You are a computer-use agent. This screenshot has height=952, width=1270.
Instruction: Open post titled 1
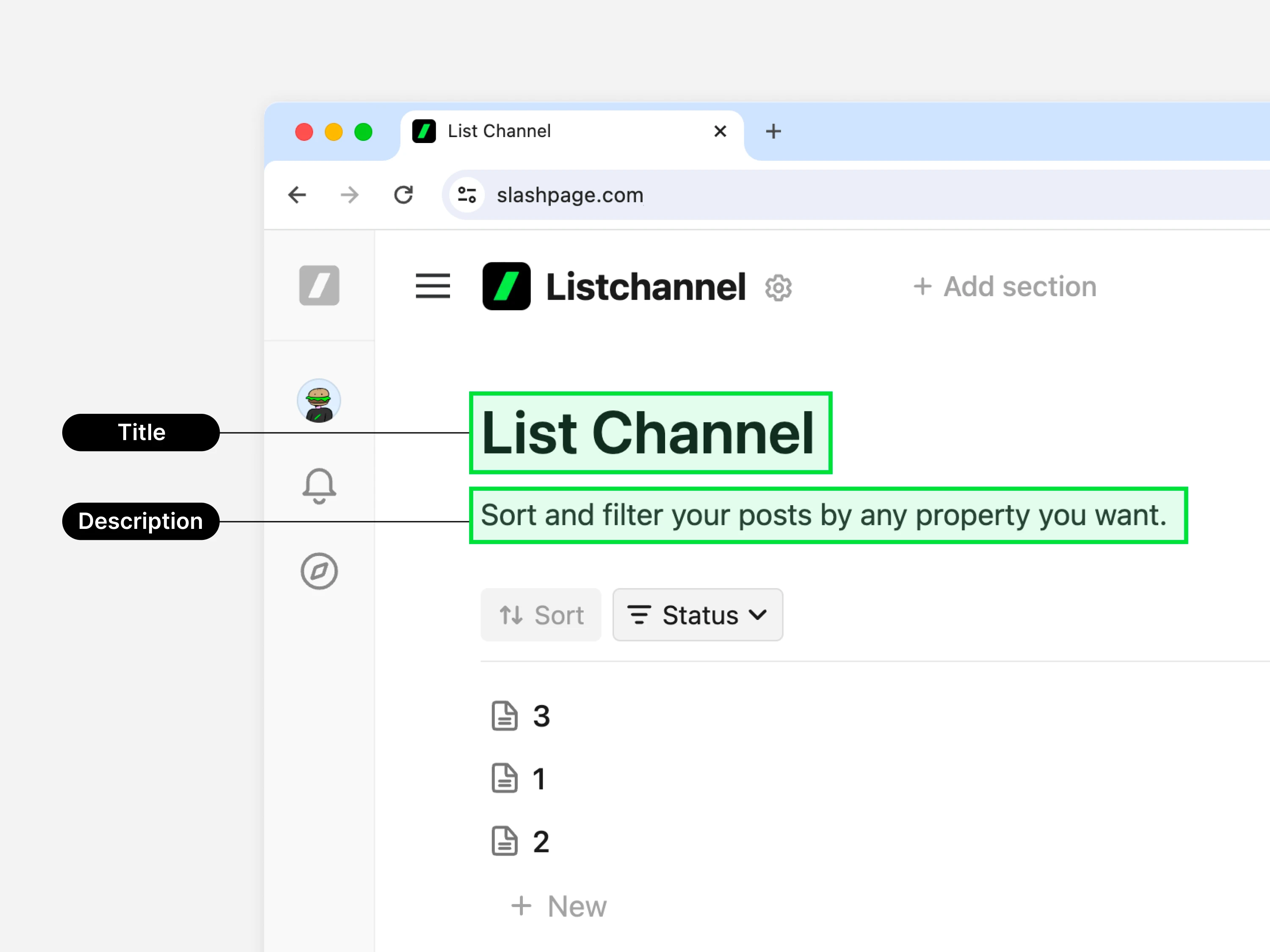(538, 779)
